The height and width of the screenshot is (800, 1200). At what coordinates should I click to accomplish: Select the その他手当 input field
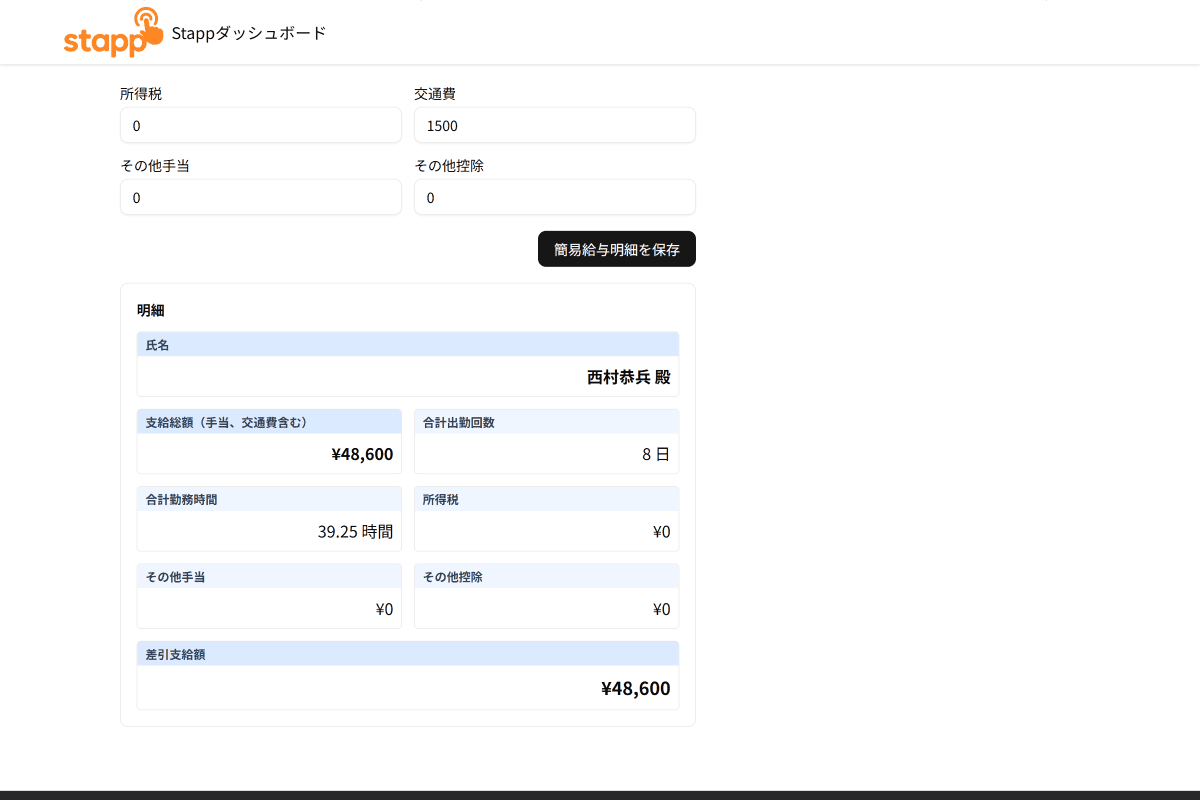[x=260, y=198]
